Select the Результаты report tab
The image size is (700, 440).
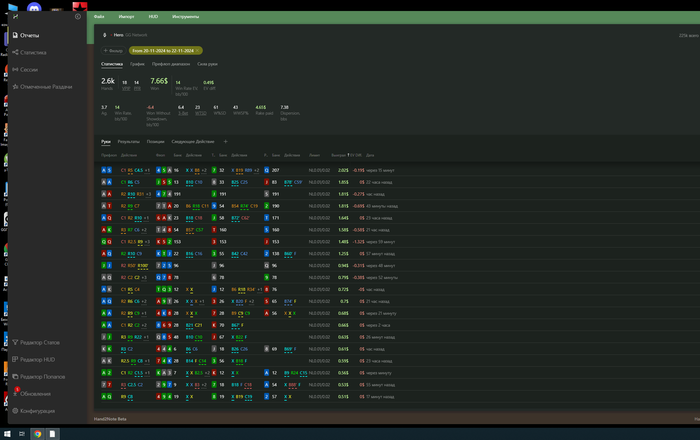[x=128, y=141]
